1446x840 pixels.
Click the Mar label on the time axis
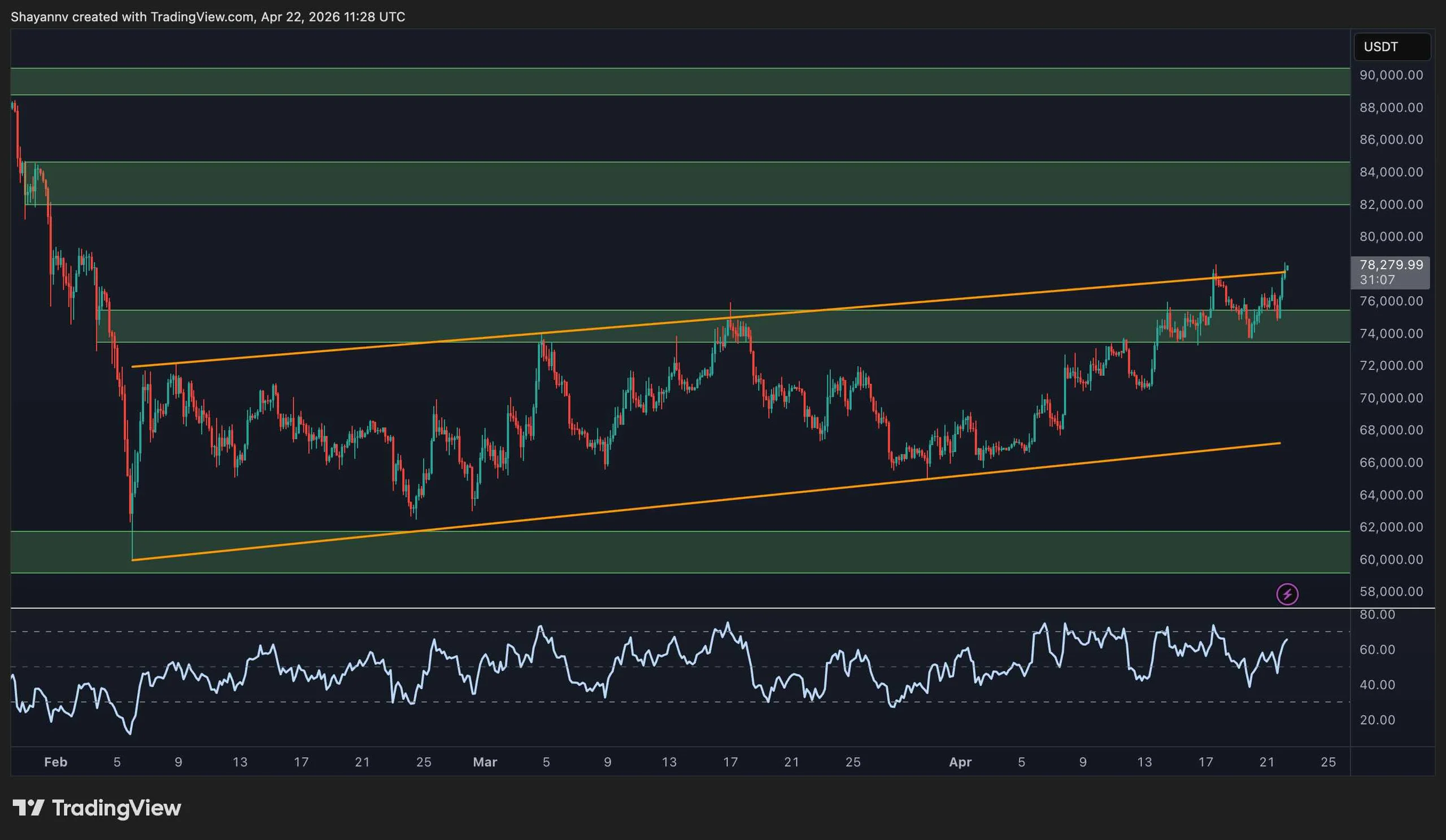(485, 762)
